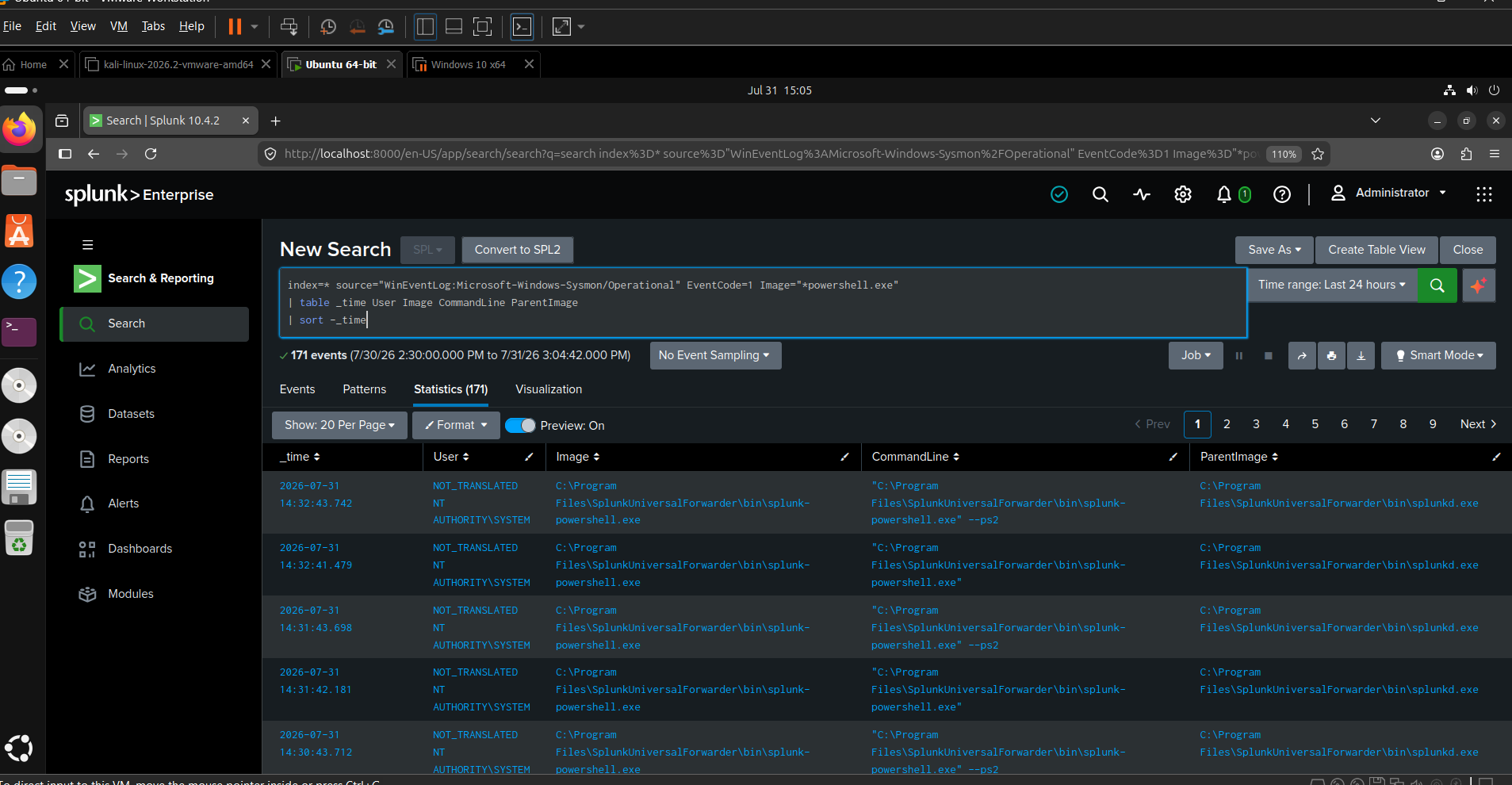The image size is (1512, 785).
Task: Open the No Event Sampling dropdown
Action: tap(714, 356)
